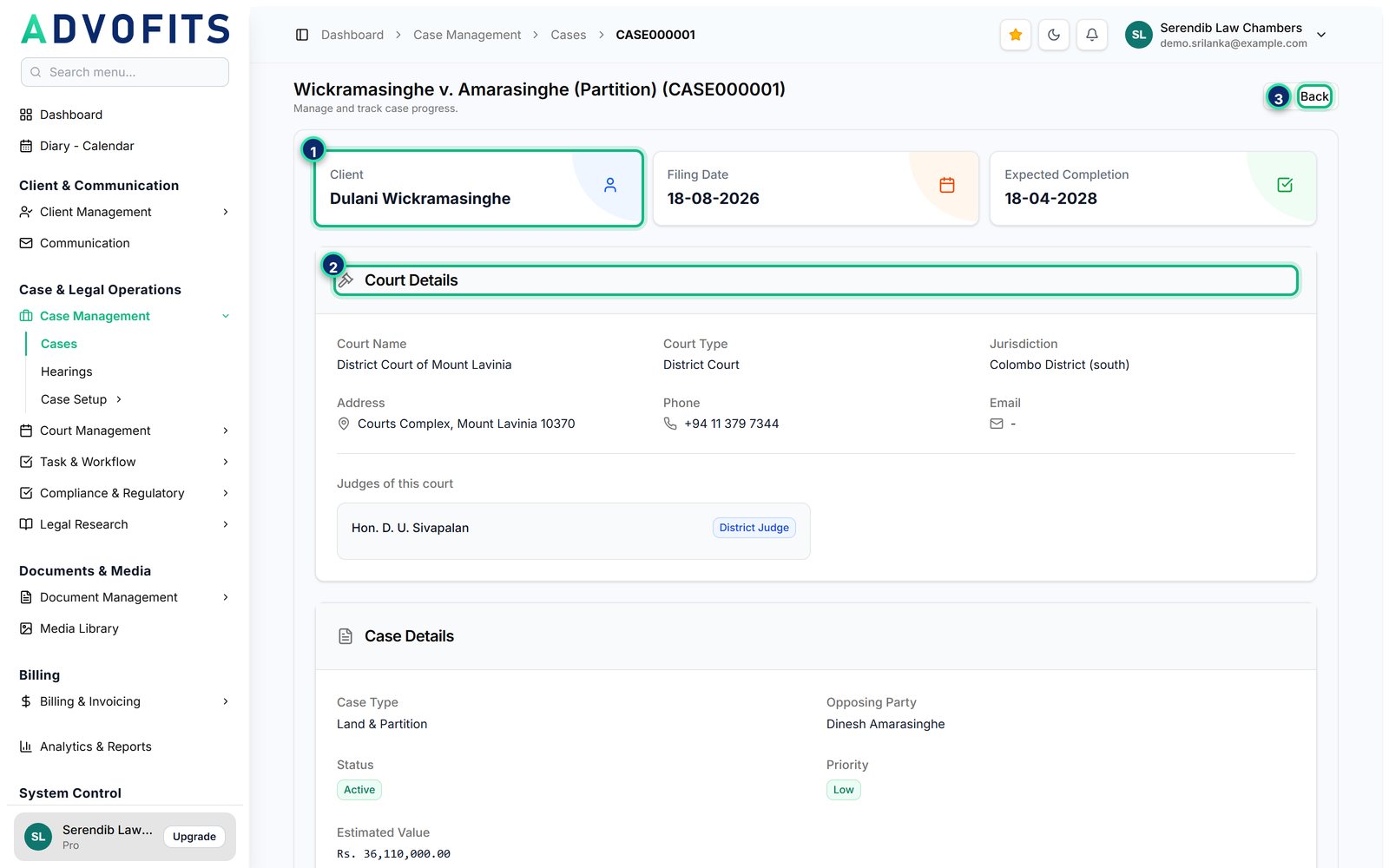Open Dashboard in the sidebar

(125, 115)
